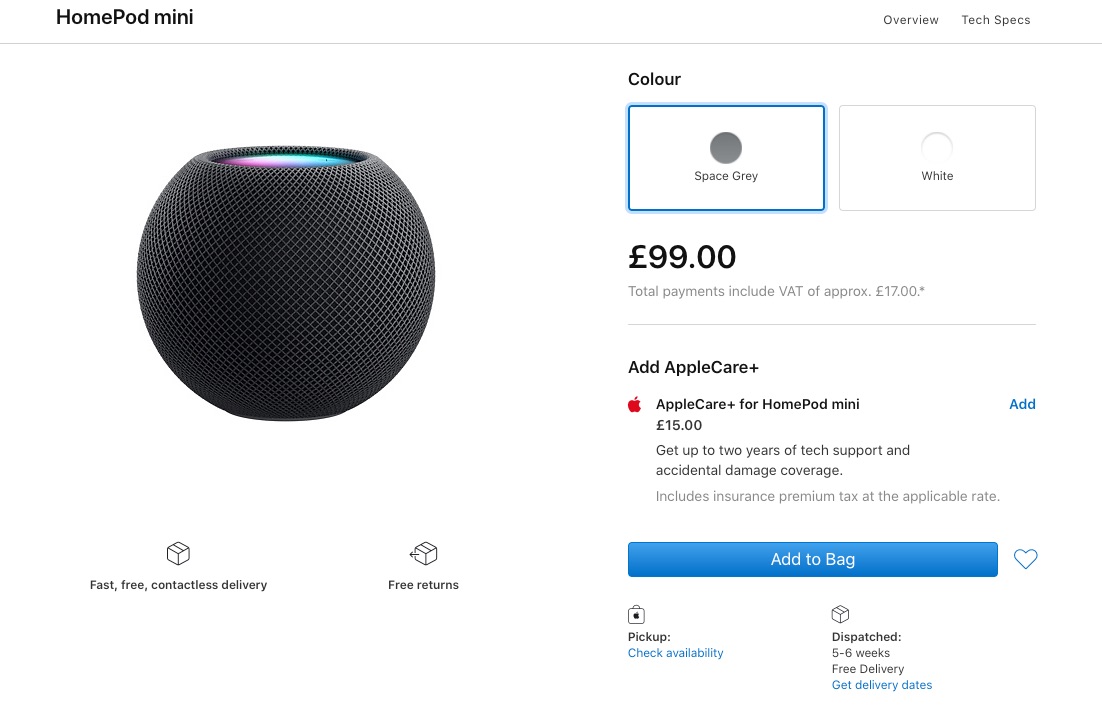Click the White colour swatch circle
The height and width of the screenshot is (708, 1102).
click(x=937, y=148)
